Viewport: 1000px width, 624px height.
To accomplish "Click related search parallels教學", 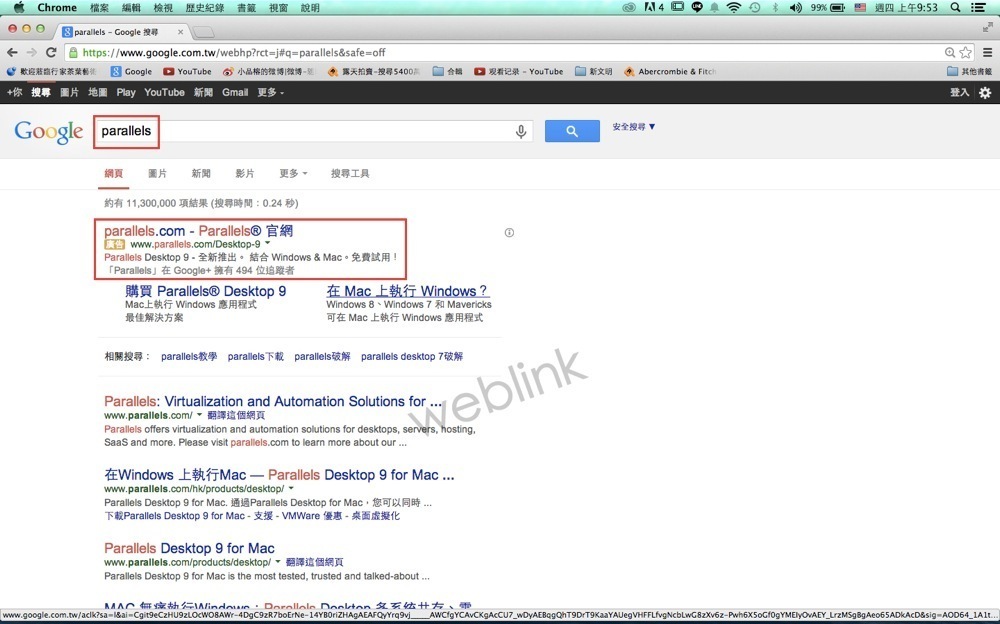I will [x=189, y=357].
